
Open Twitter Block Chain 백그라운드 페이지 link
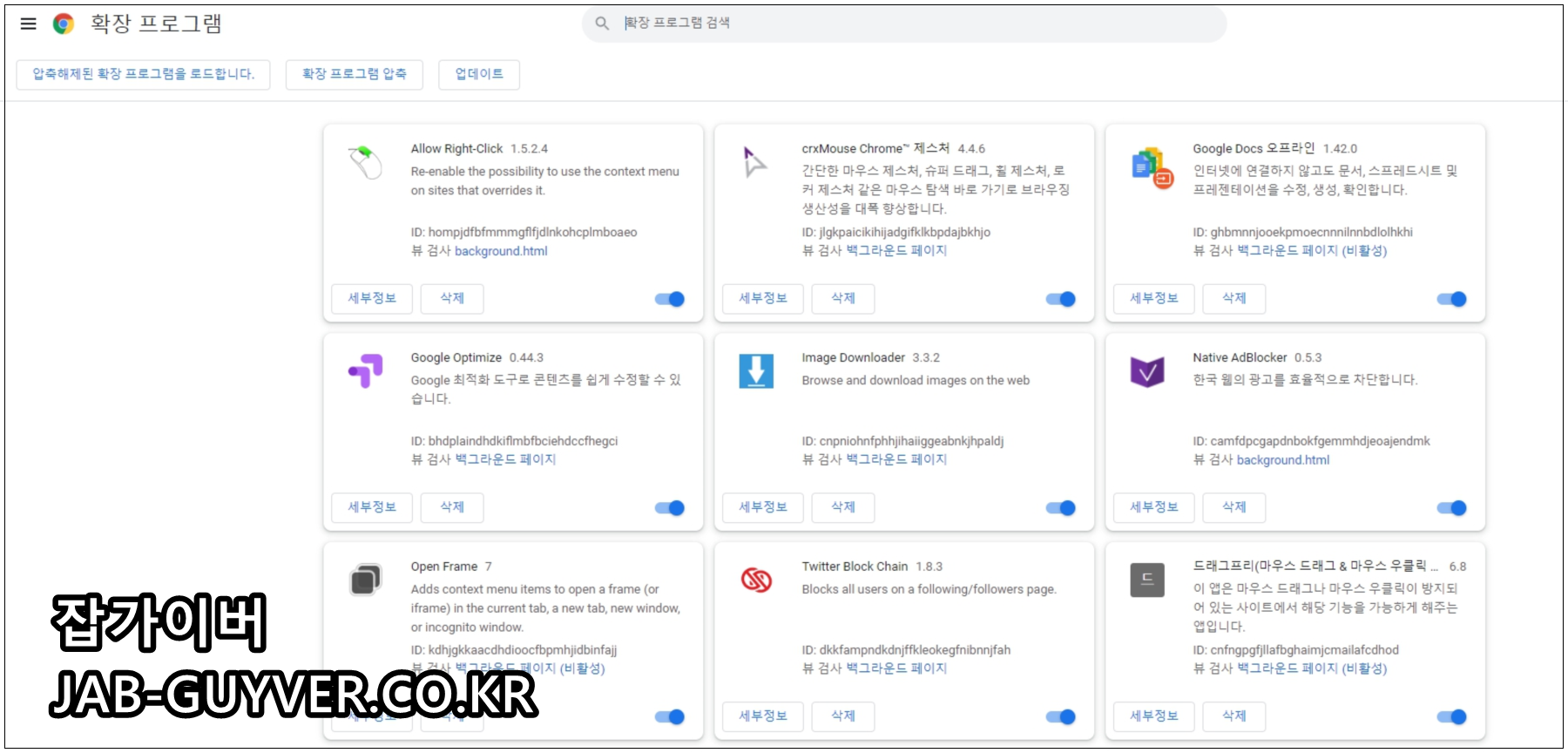click(x=896, y=668)
